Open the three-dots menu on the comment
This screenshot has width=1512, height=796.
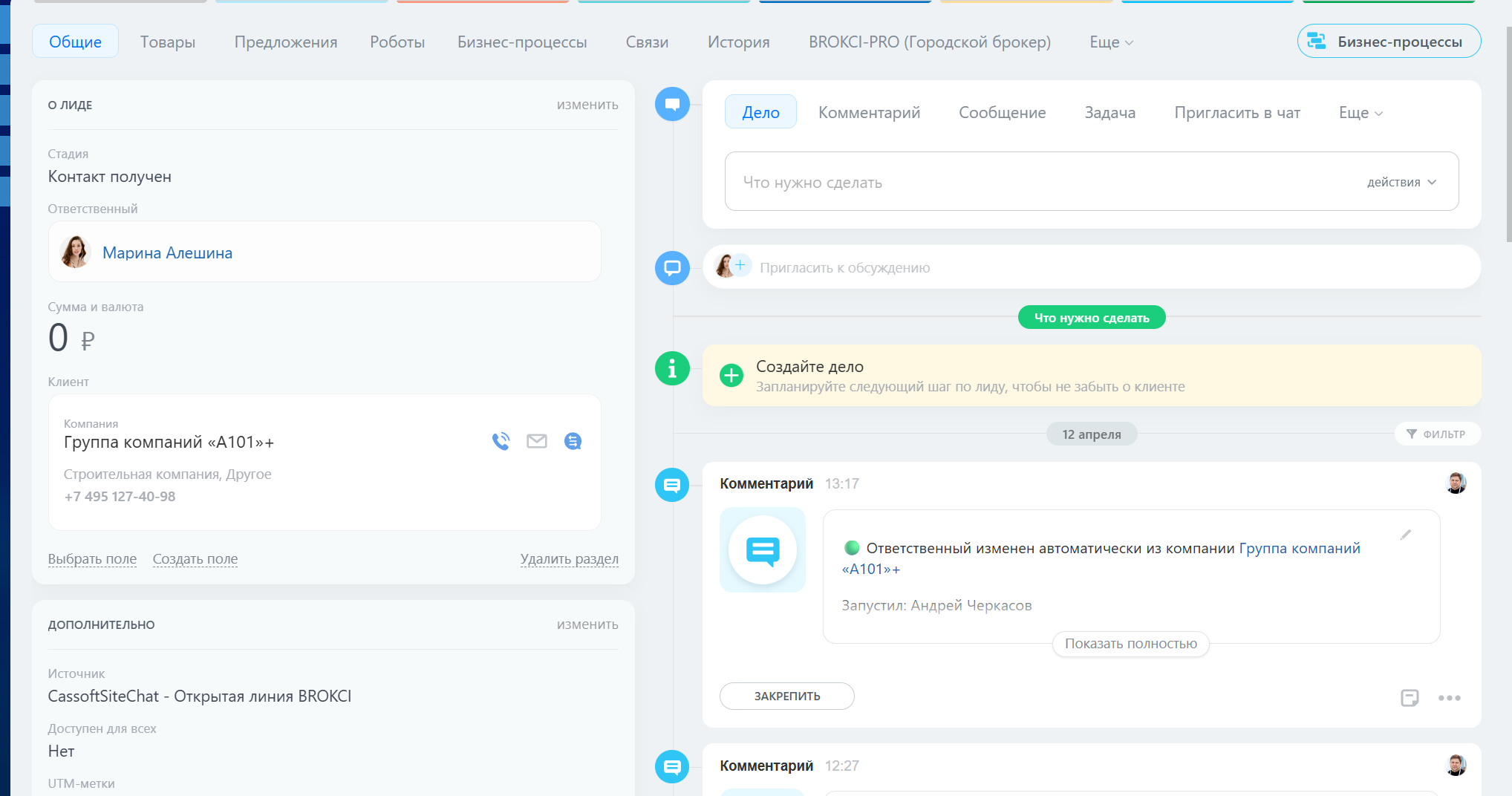[x=1449, y=697]
